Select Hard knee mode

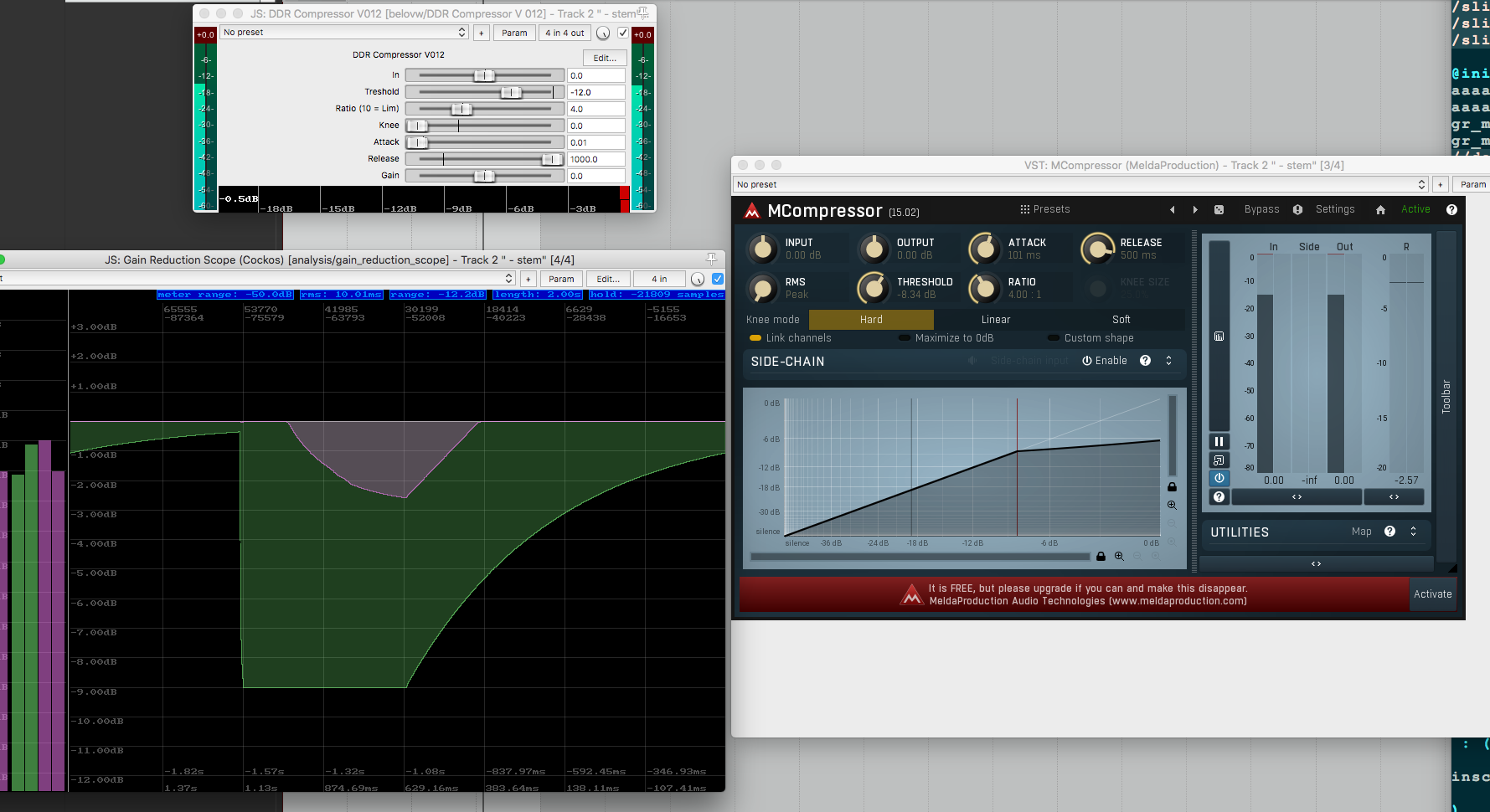871,320
